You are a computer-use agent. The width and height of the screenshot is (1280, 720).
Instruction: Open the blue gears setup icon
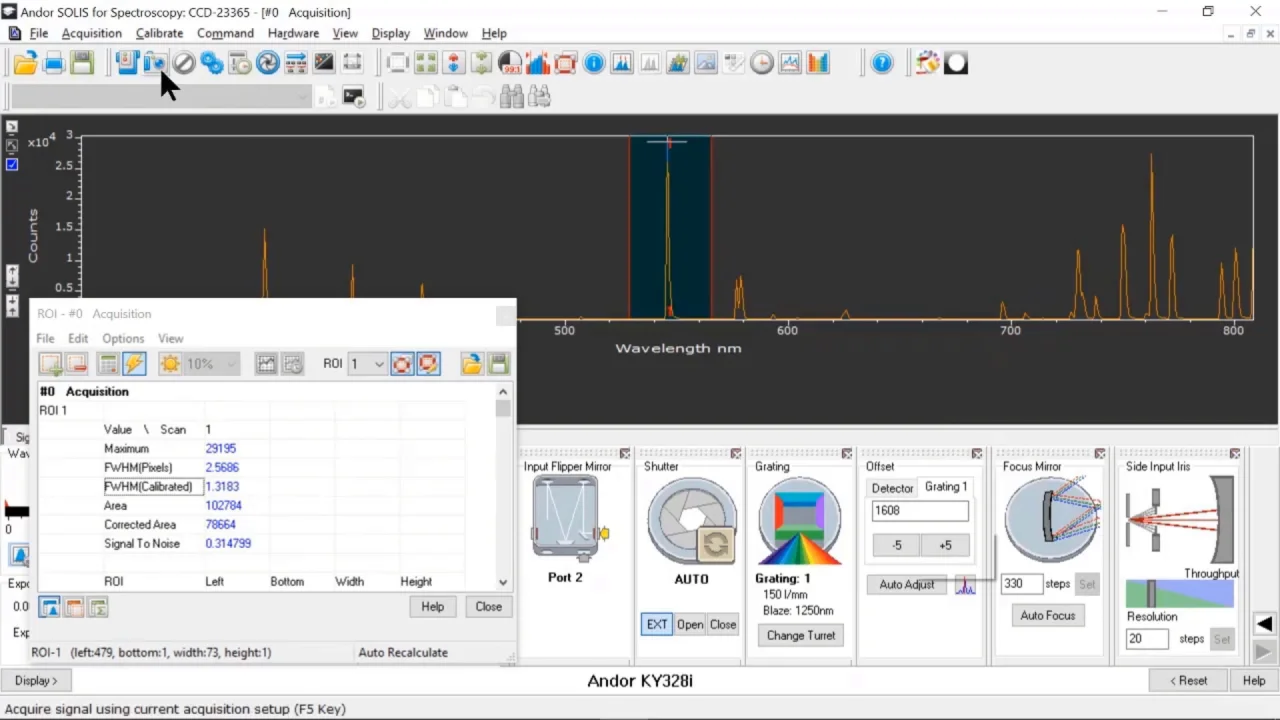(x=212, y=63)
